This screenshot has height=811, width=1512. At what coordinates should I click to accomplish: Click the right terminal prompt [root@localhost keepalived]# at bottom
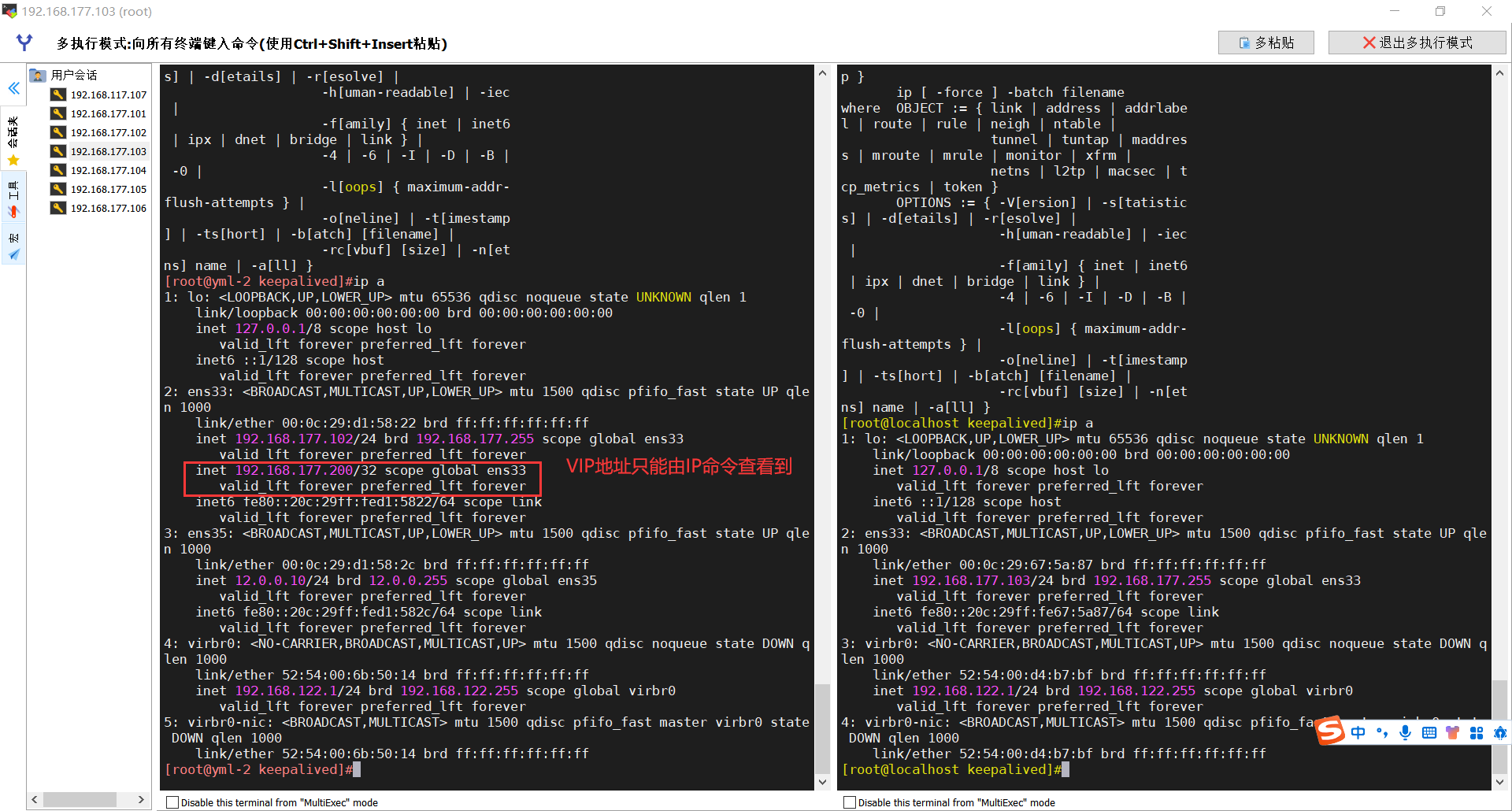pyautogui.click(x=951, y=769)
